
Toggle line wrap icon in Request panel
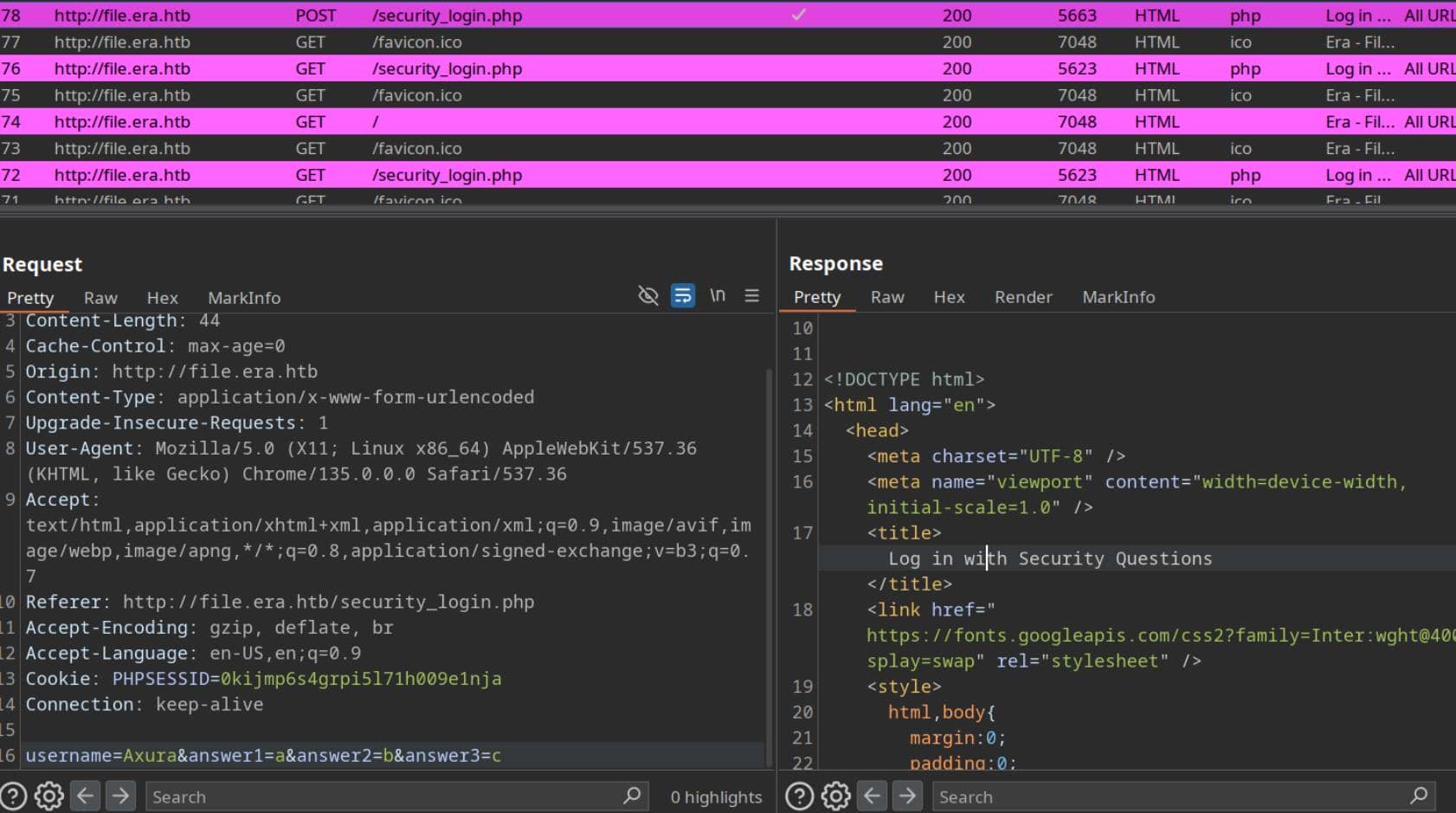pyautogui.click(x=682, y=296)
